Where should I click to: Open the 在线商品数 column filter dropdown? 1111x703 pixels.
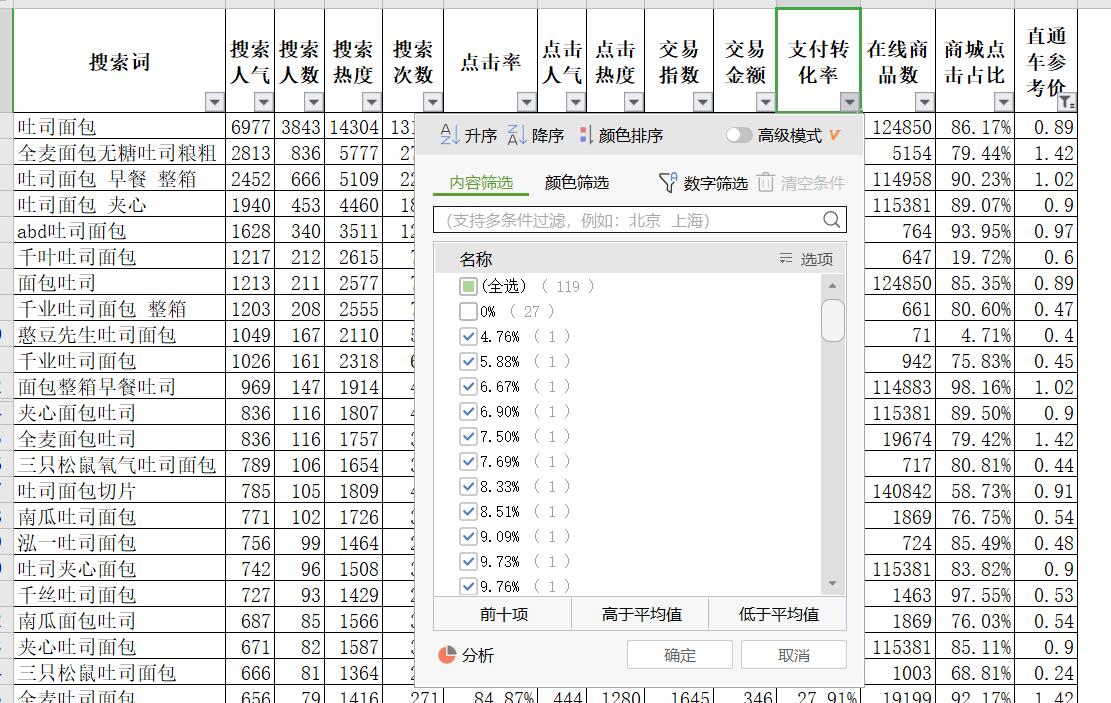pos(924,102)
